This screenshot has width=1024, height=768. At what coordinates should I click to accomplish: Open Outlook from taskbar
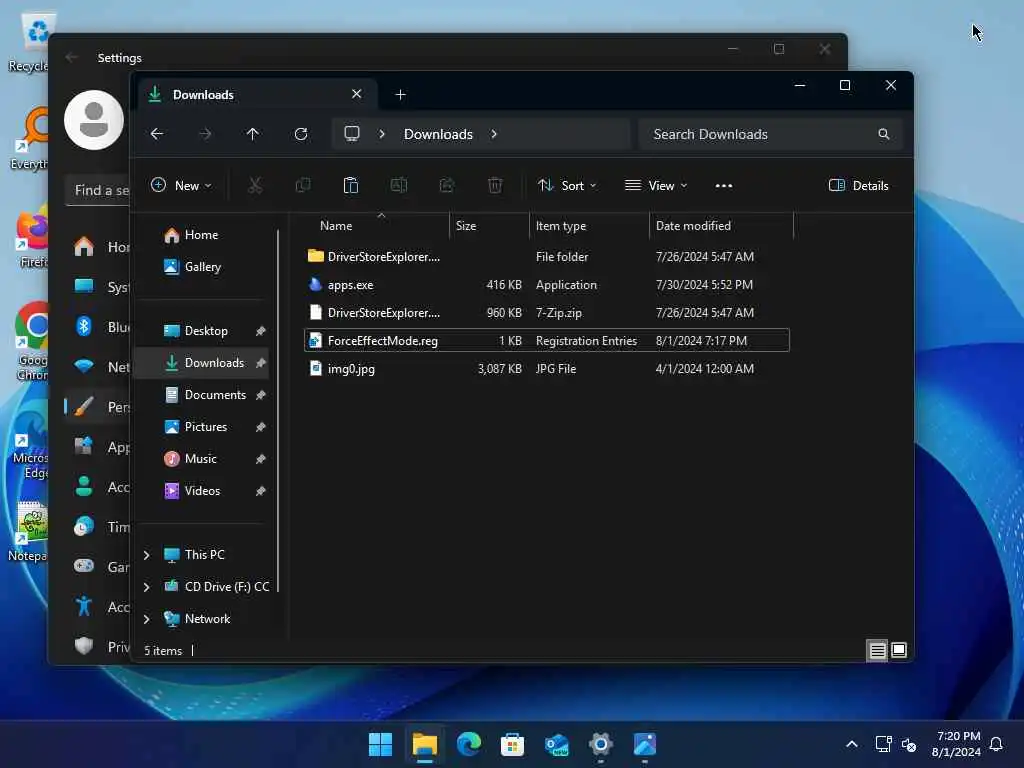point(556,744)
